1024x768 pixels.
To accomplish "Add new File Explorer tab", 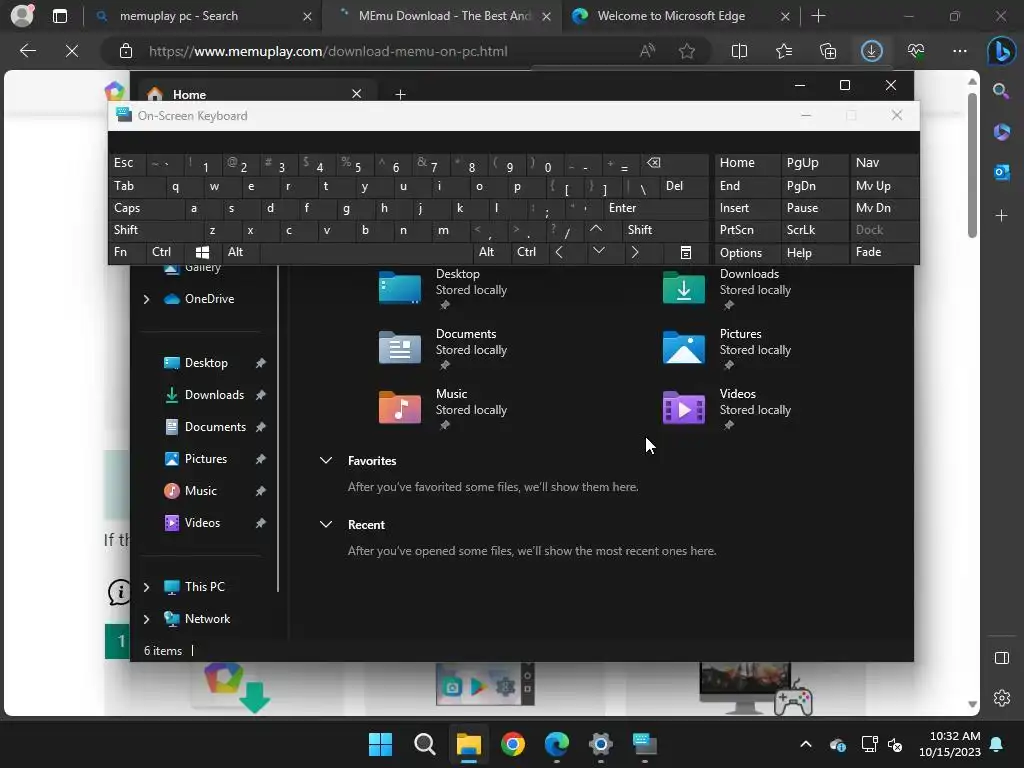I will [400, 95].
